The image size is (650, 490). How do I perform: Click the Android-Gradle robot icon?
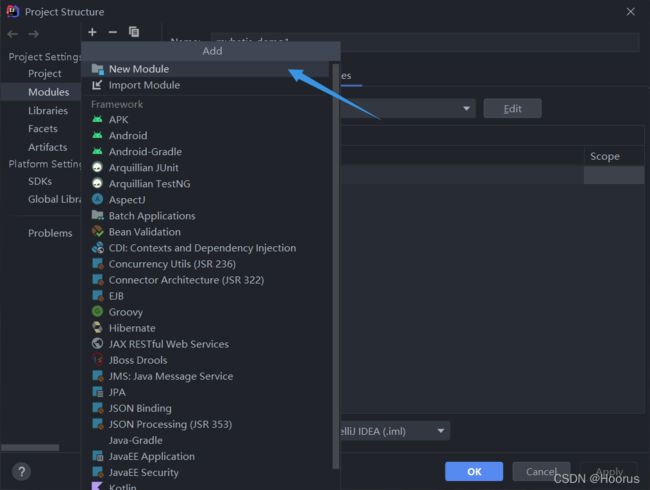point(97,151)
